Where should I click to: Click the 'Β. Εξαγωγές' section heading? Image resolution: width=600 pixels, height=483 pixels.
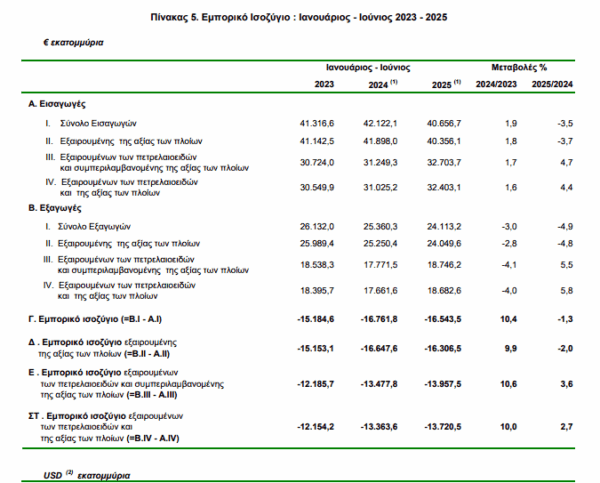pos(60,210)
